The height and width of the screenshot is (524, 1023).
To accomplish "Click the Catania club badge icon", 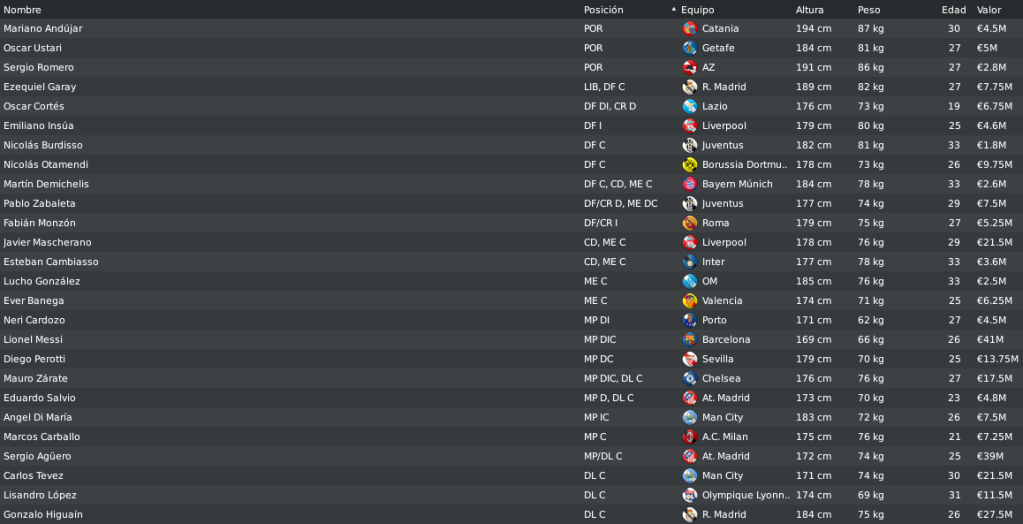I will (689, 29).
